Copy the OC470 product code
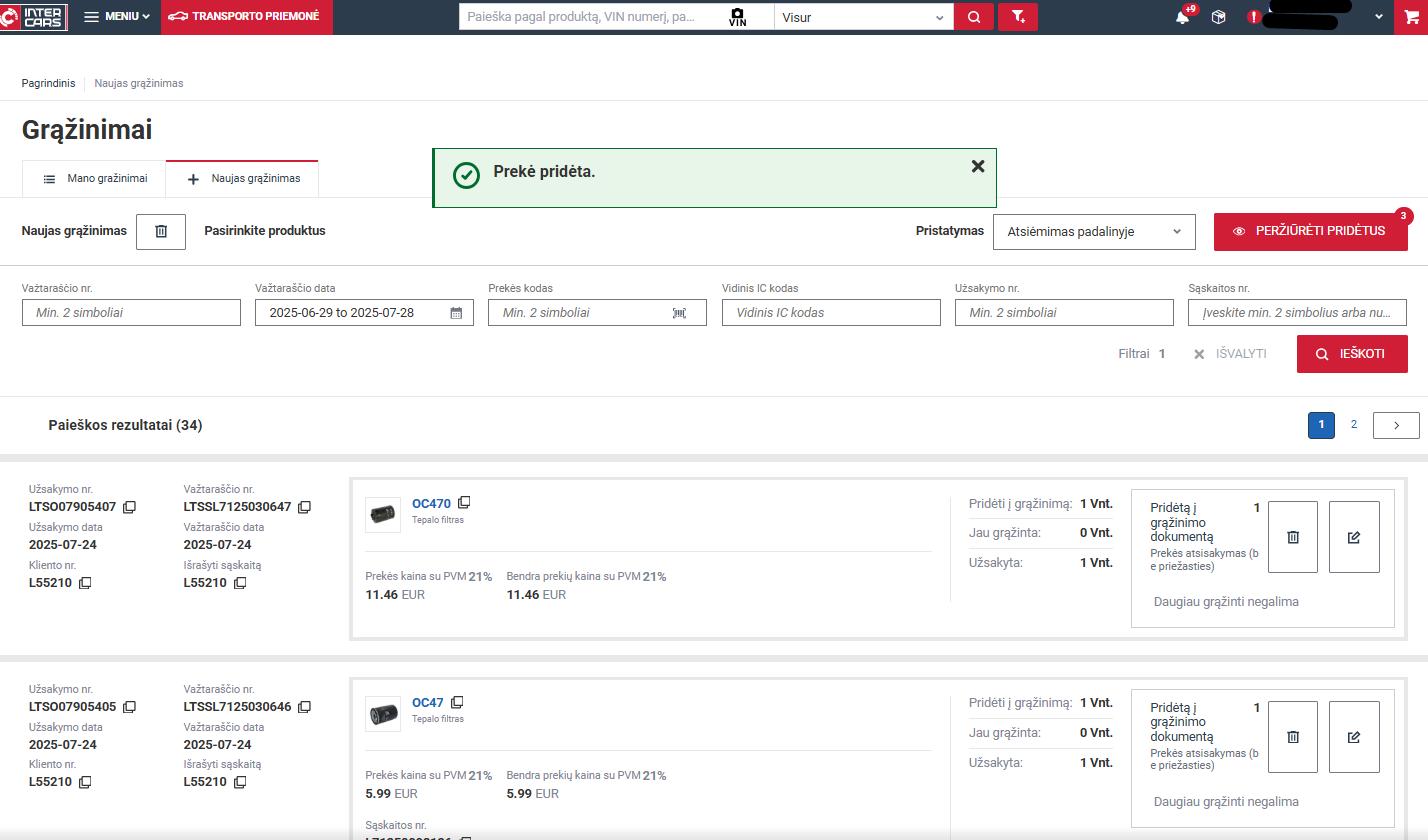Viewport: 1428px width, 840px height. point(464,503)
